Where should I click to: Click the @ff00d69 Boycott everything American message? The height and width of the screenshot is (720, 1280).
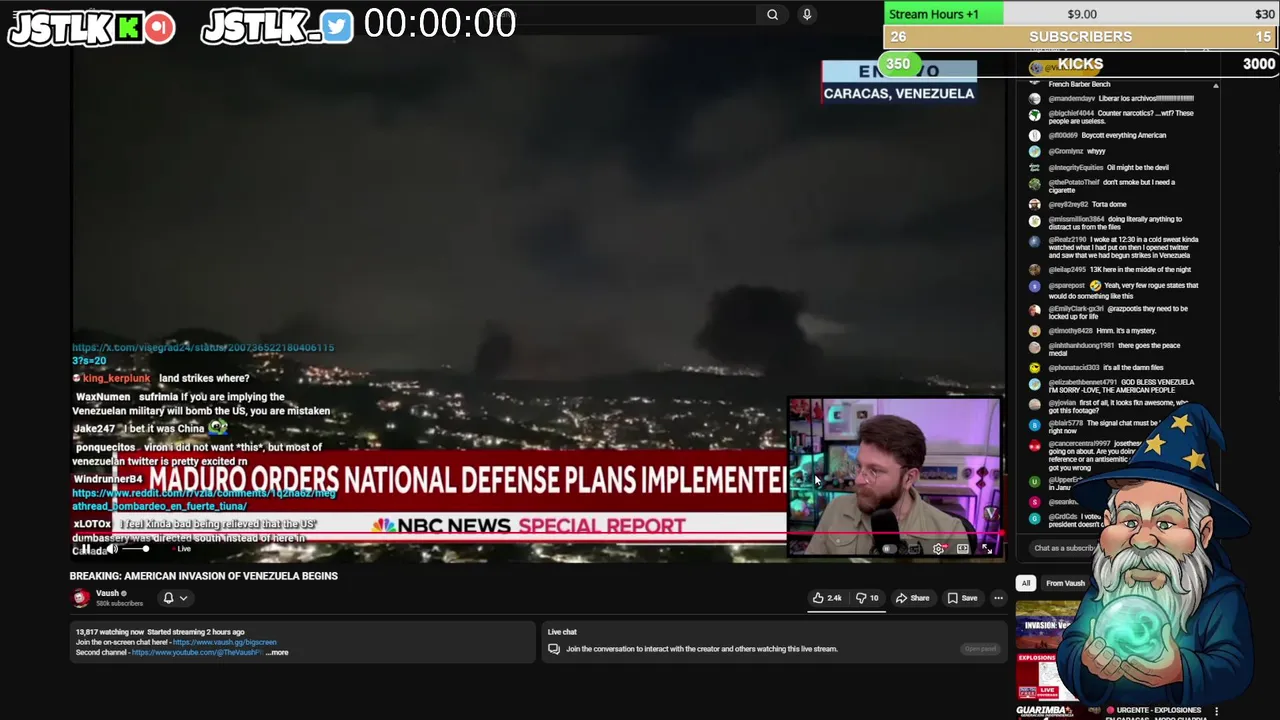tap(1107, 135)
